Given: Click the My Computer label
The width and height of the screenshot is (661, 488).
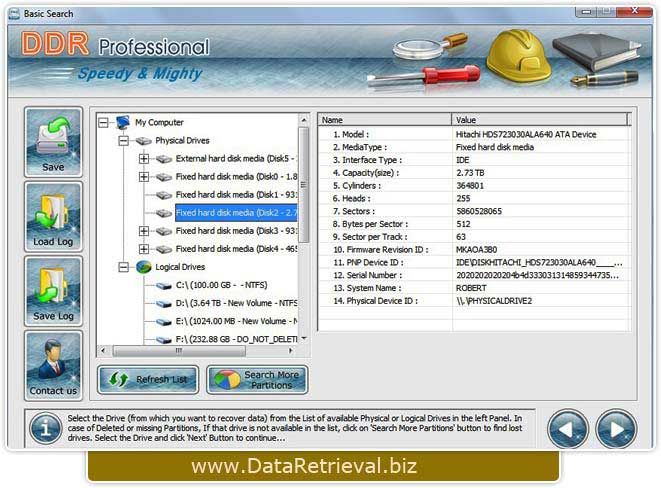Looking at the screenshot, I should click(159, 122).
